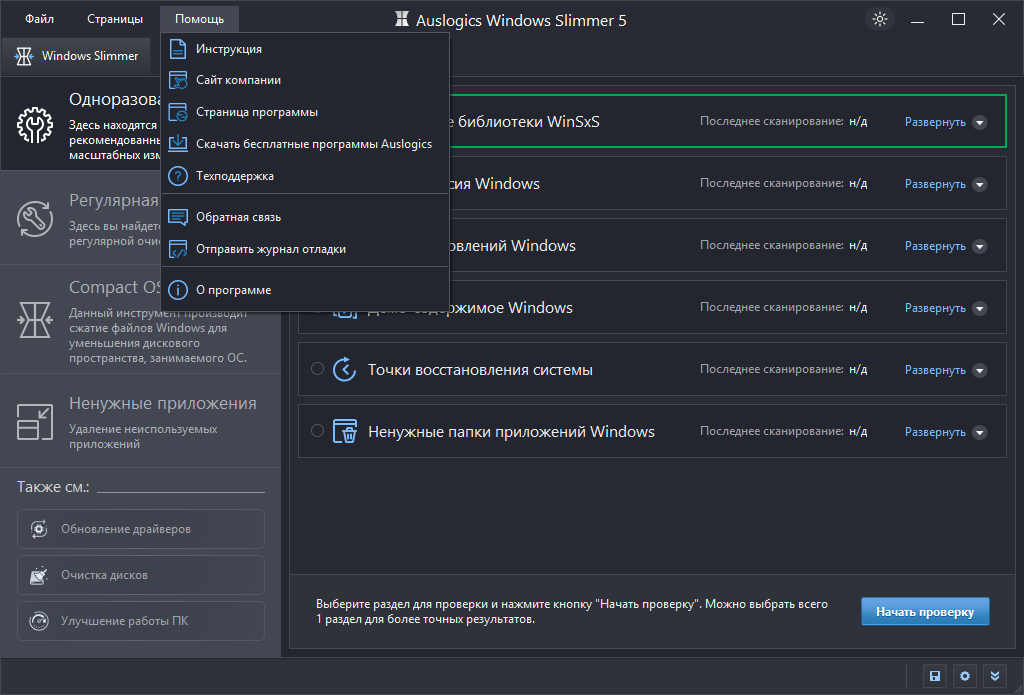Viewport: 1024px width, 695px height.
Task: Click the О программе info icon
Action: (x=178, y=290)
